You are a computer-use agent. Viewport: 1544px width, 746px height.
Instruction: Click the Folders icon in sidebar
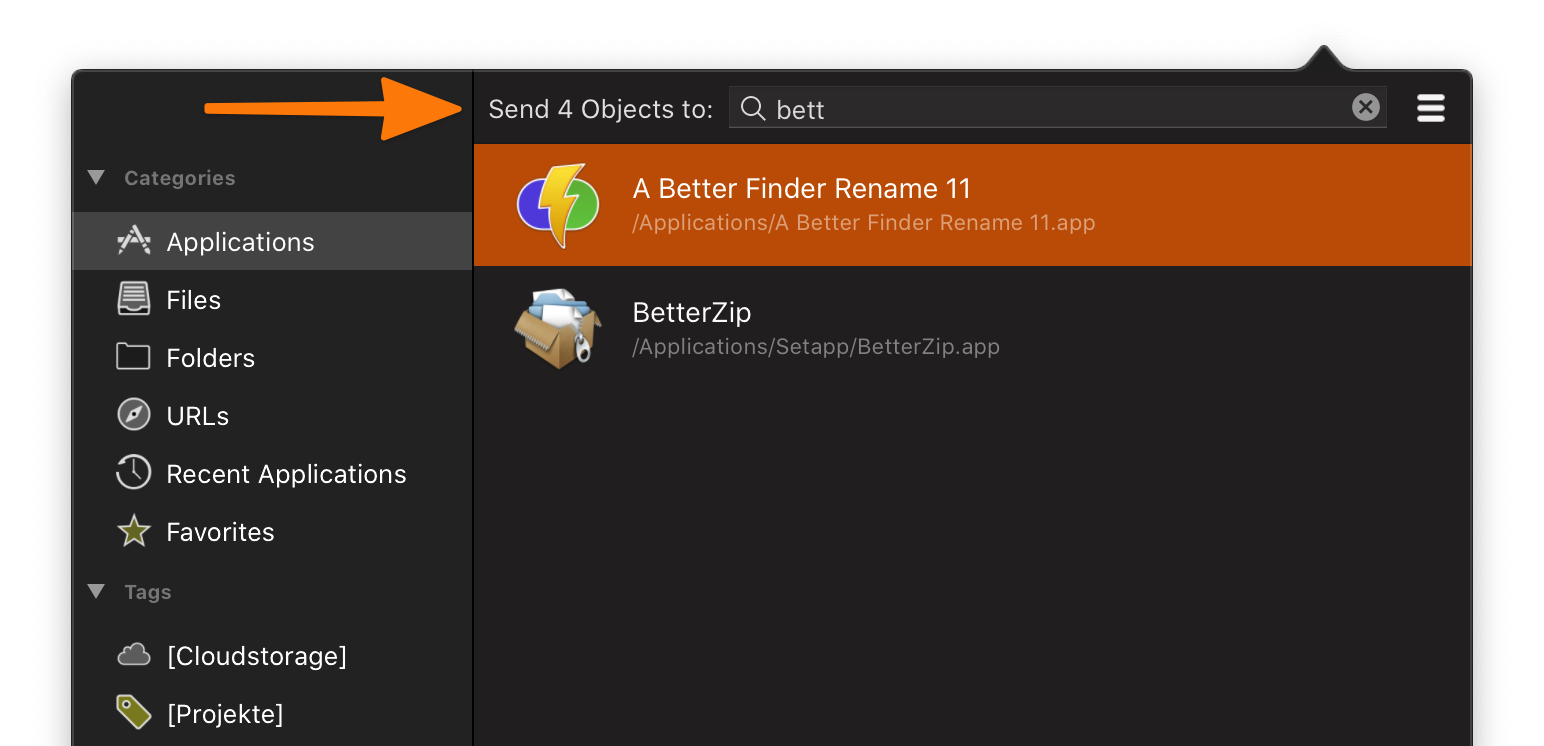point(133,357)
